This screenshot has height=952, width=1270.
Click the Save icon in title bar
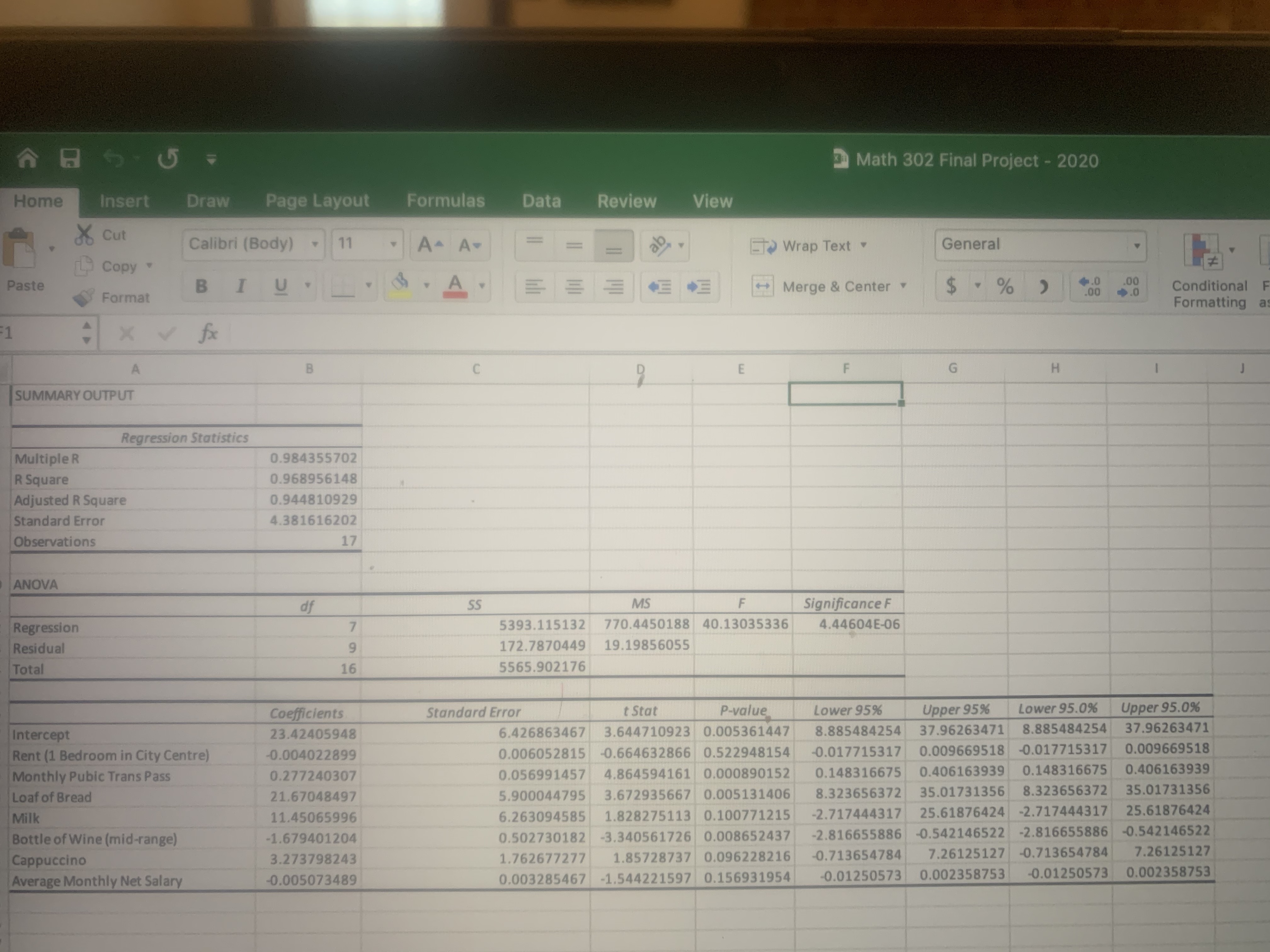tap(70, 158)
